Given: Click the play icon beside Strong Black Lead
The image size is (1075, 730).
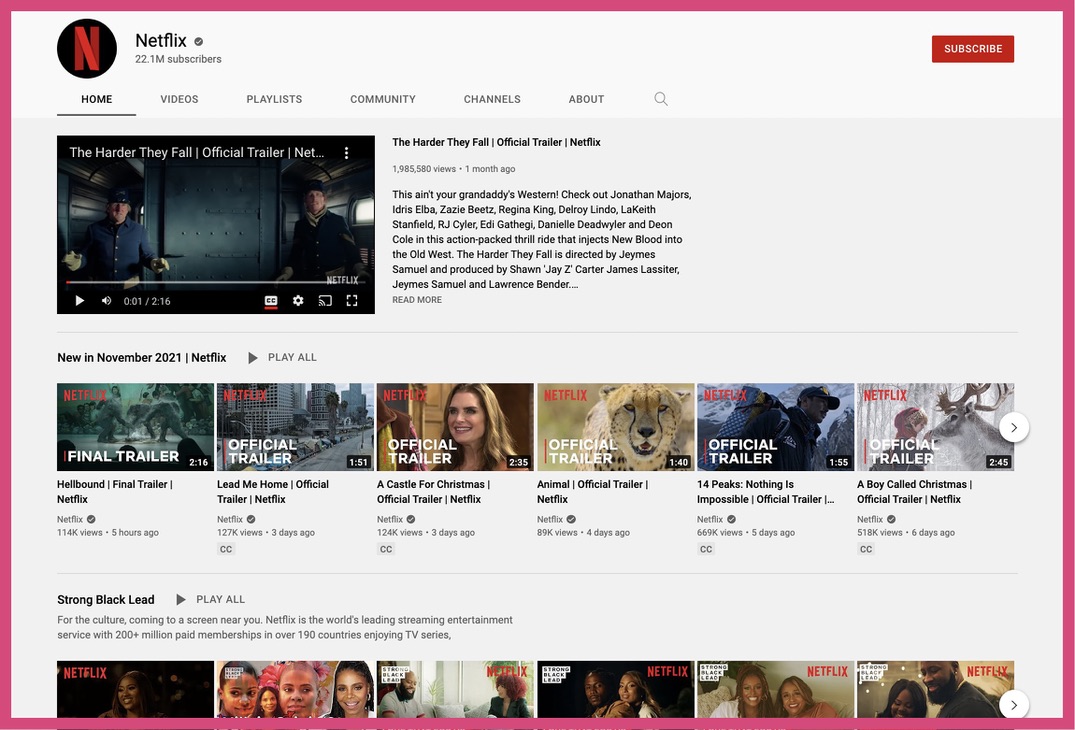Looking at the screenshot, I should click(x=181, y=600).
